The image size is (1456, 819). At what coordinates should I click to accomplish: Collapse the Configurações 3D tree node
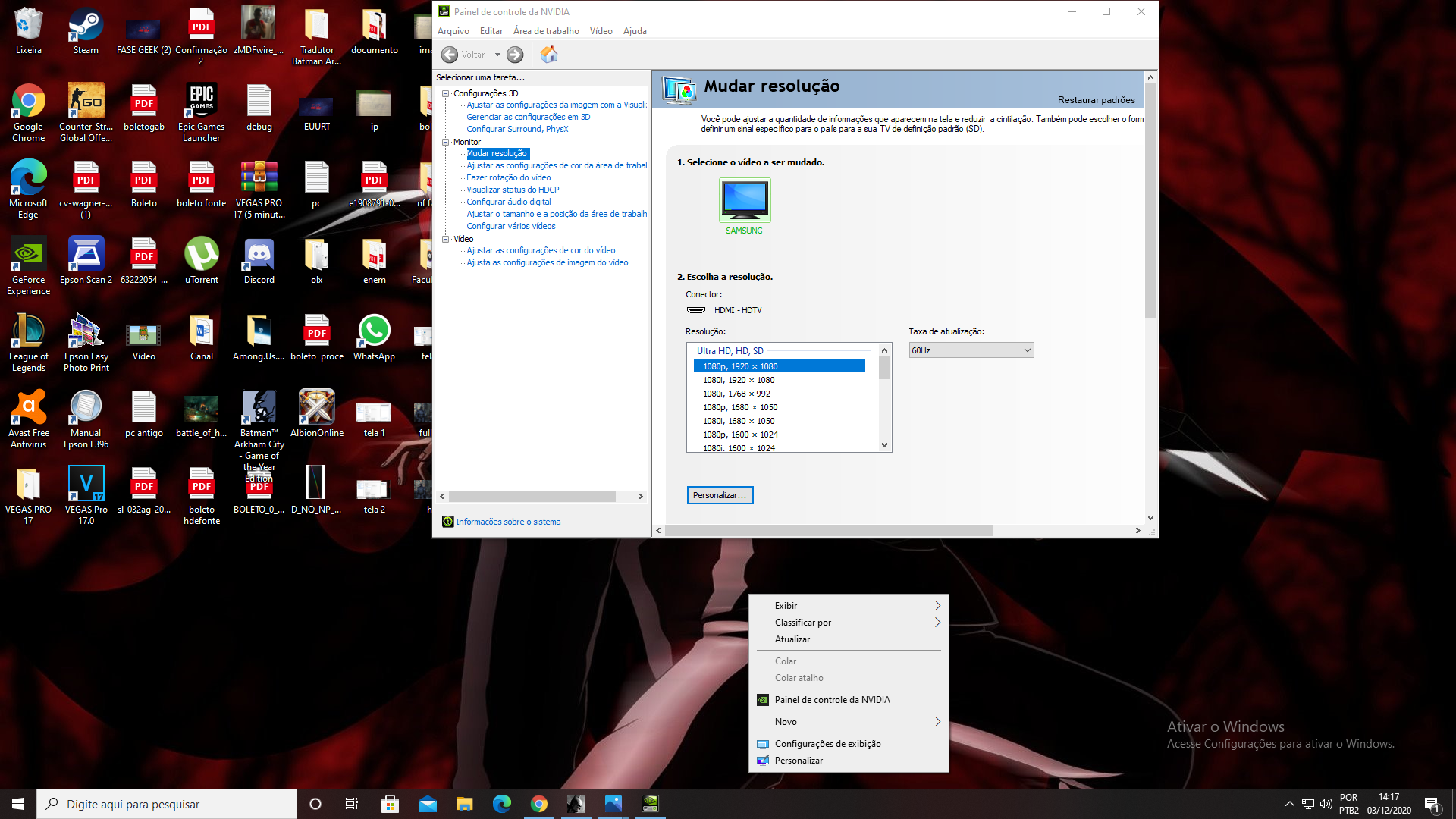(446, 93)
